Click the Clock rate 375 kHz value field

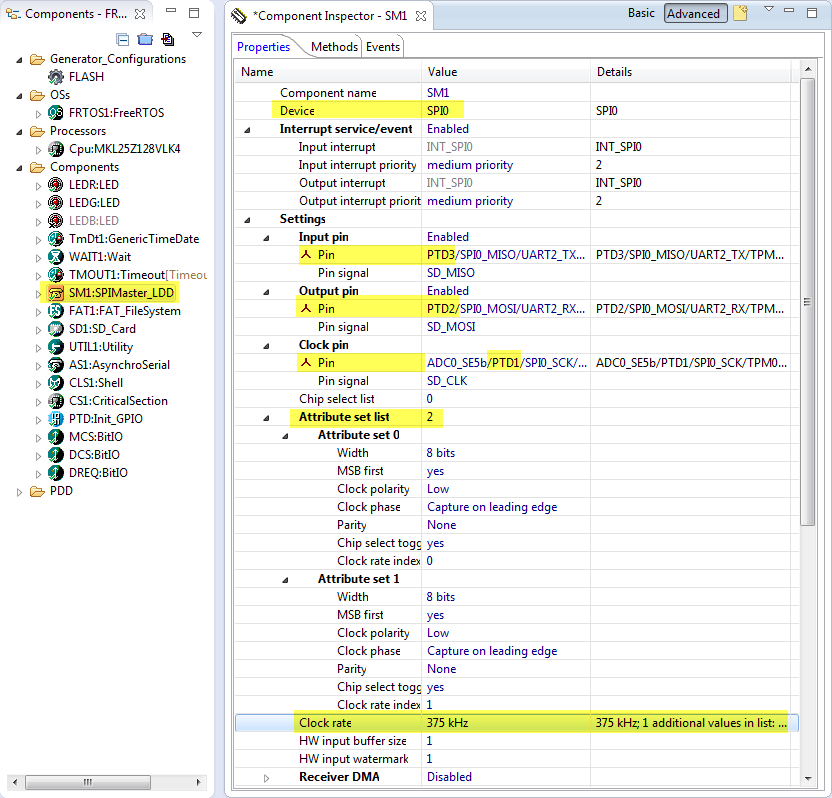pos(448,723)
